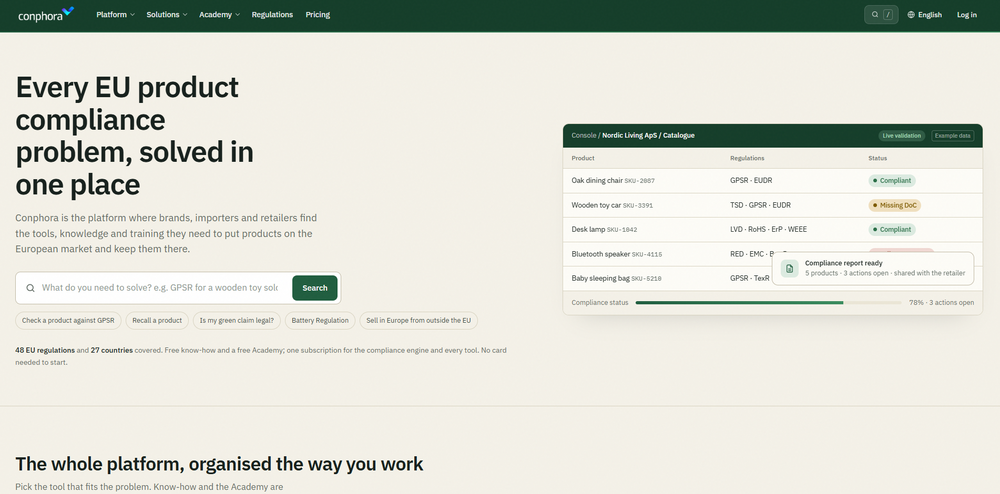Click the Log in link
The width and height of the screenshot is (1000, 494).
coord(967,15)
